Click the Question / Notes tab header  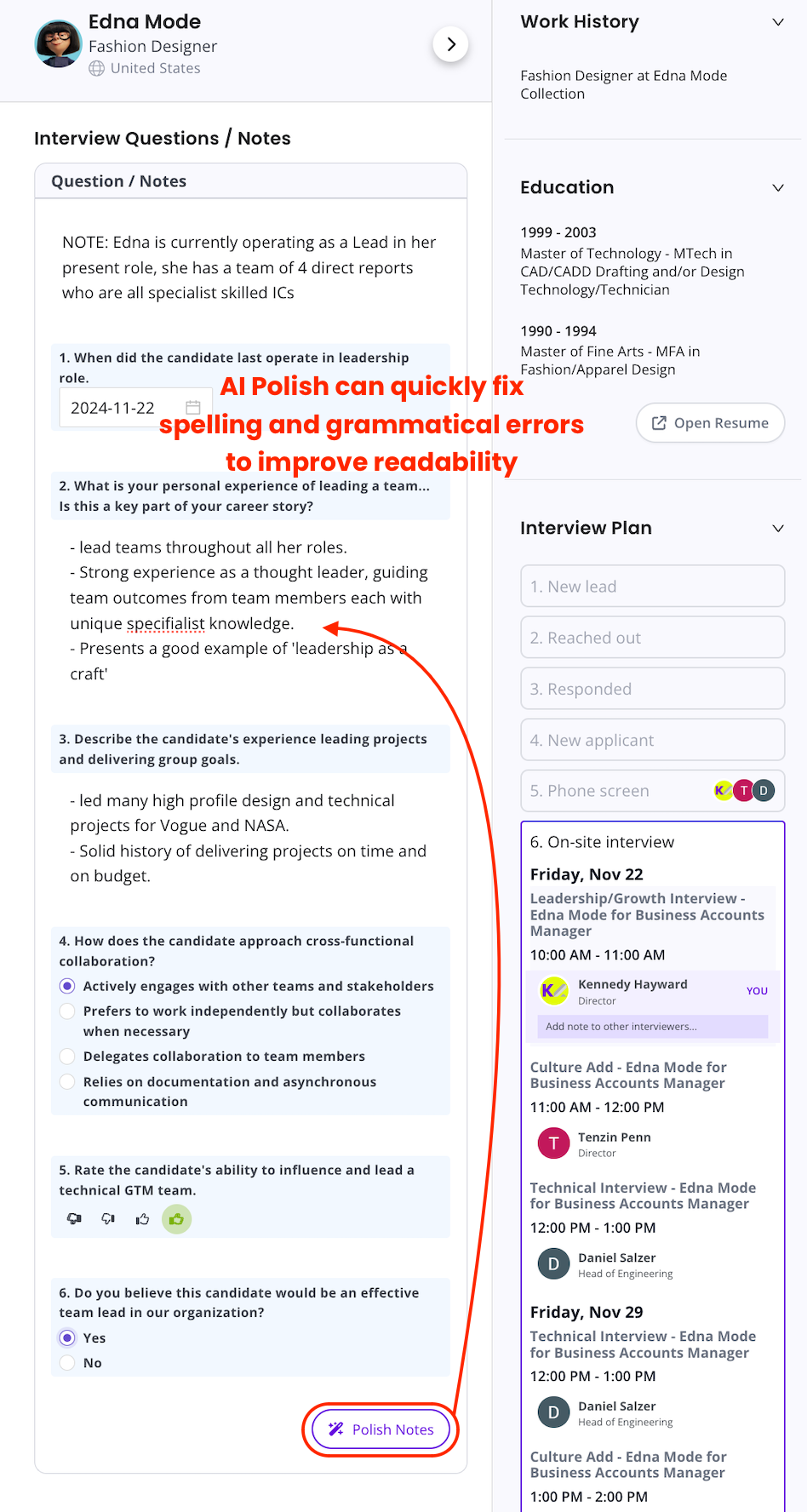pyautogui.click(x=117, y=180)
